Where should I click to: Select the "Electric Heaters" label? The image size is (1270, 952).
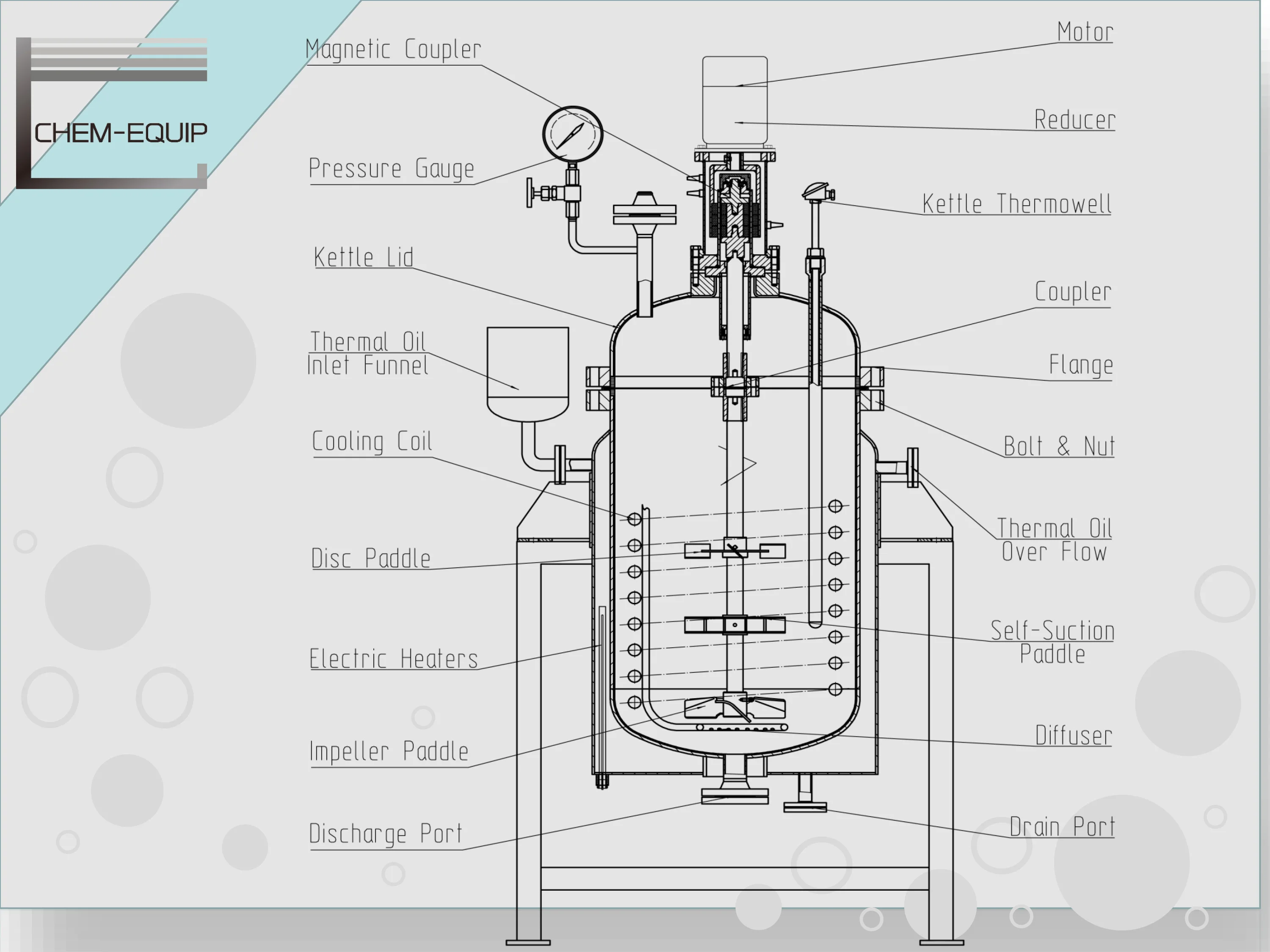click(394, 659)
